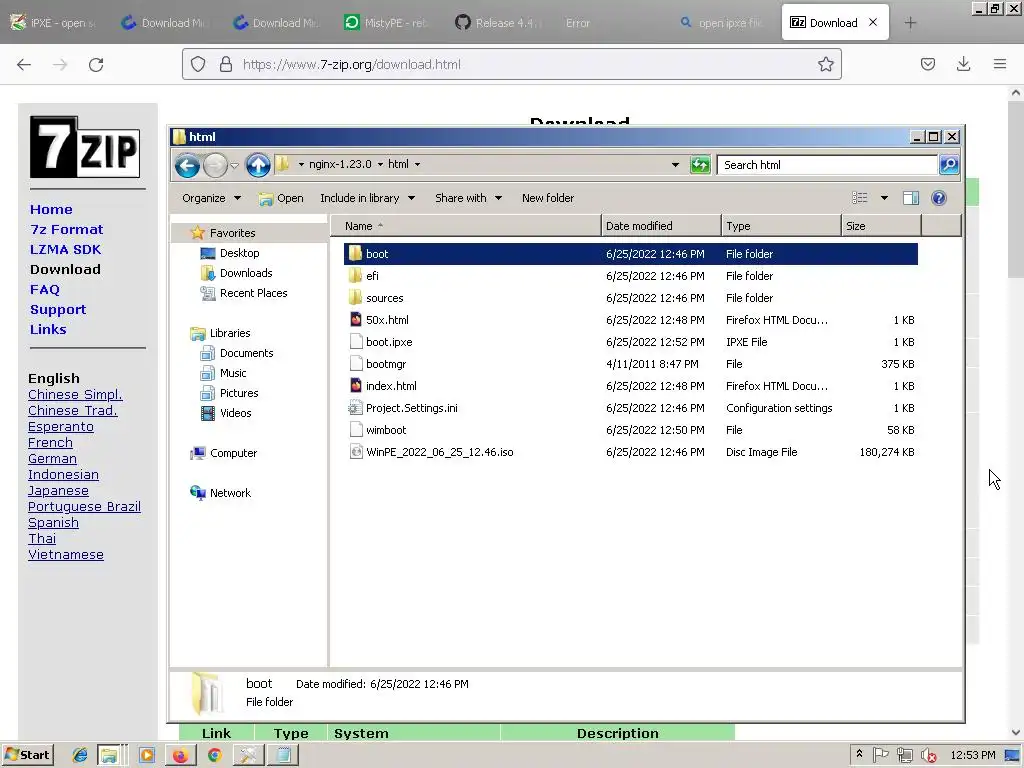This screenshot has height=768, width=1024.
Task: Open new tab plus button in Firefox
Action: tap(910, 23)
